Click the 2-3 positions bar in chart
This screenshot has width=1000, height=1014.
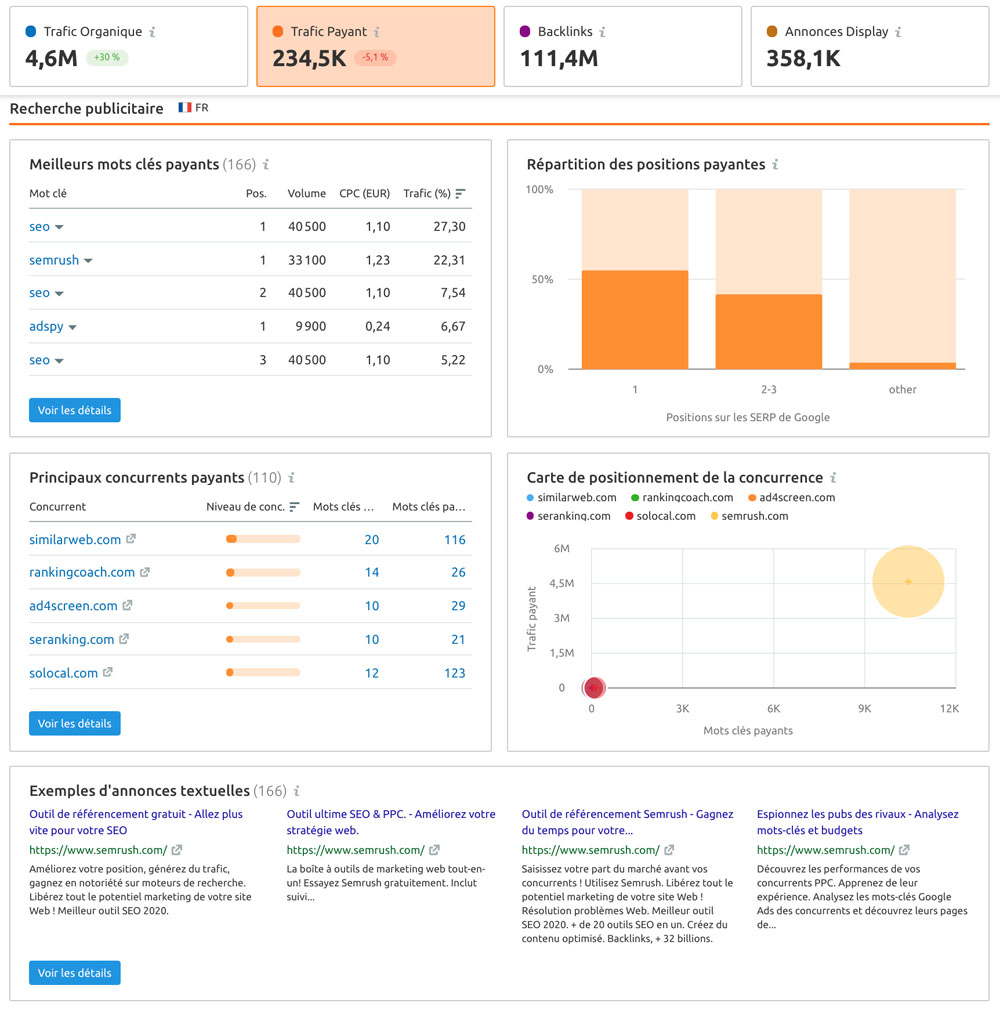768,332
